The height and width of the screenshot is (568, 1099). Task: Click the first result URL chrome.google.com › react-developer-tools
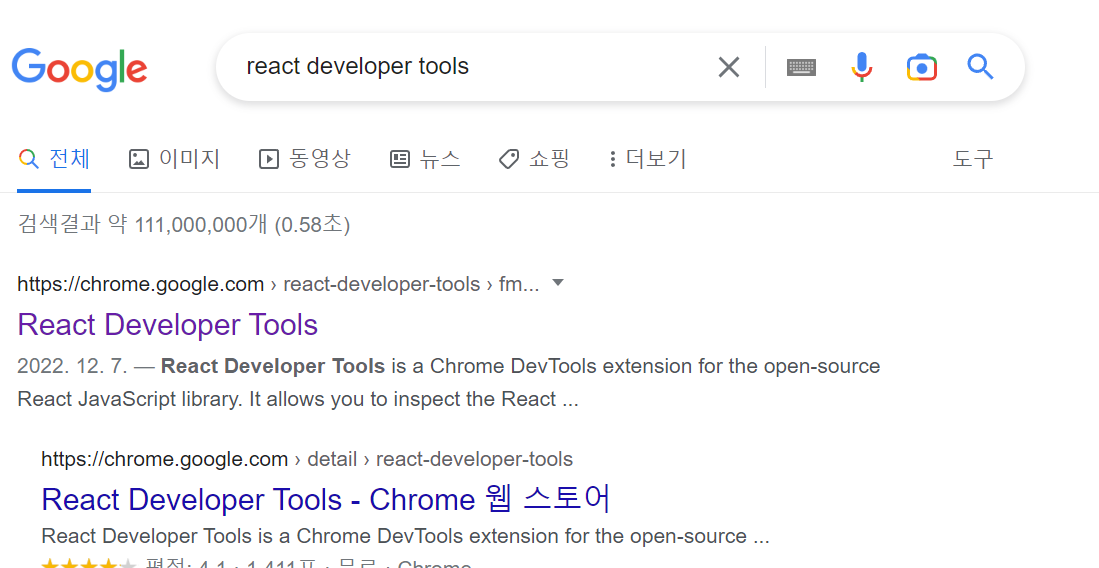coord(278,284)
